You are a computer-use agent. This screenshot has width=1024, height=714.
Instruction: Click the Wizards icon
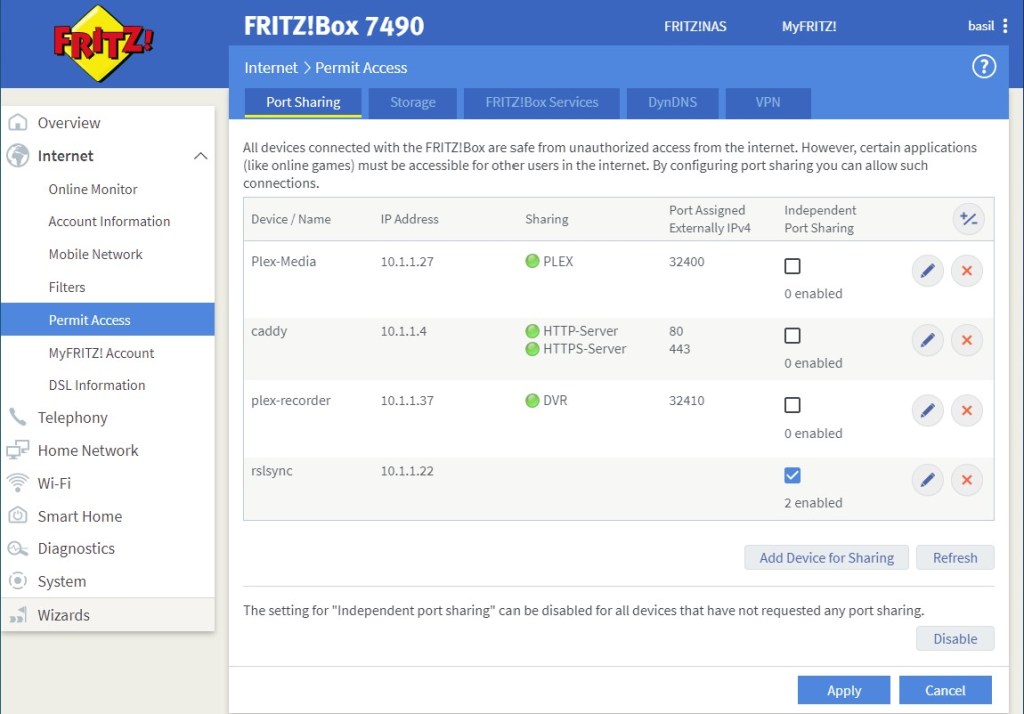coord(18,615)
